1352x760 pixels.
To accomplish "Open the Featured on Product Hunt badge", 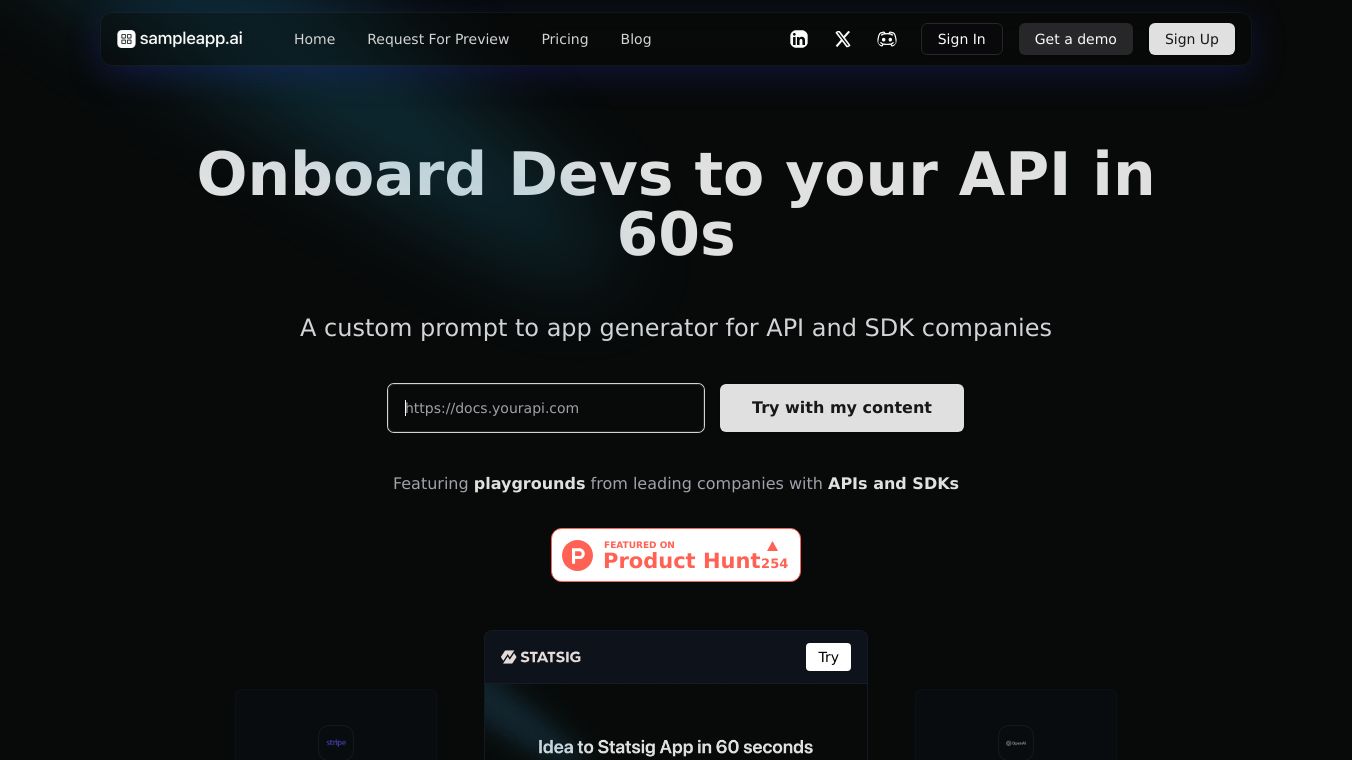I will coord(676,555).
